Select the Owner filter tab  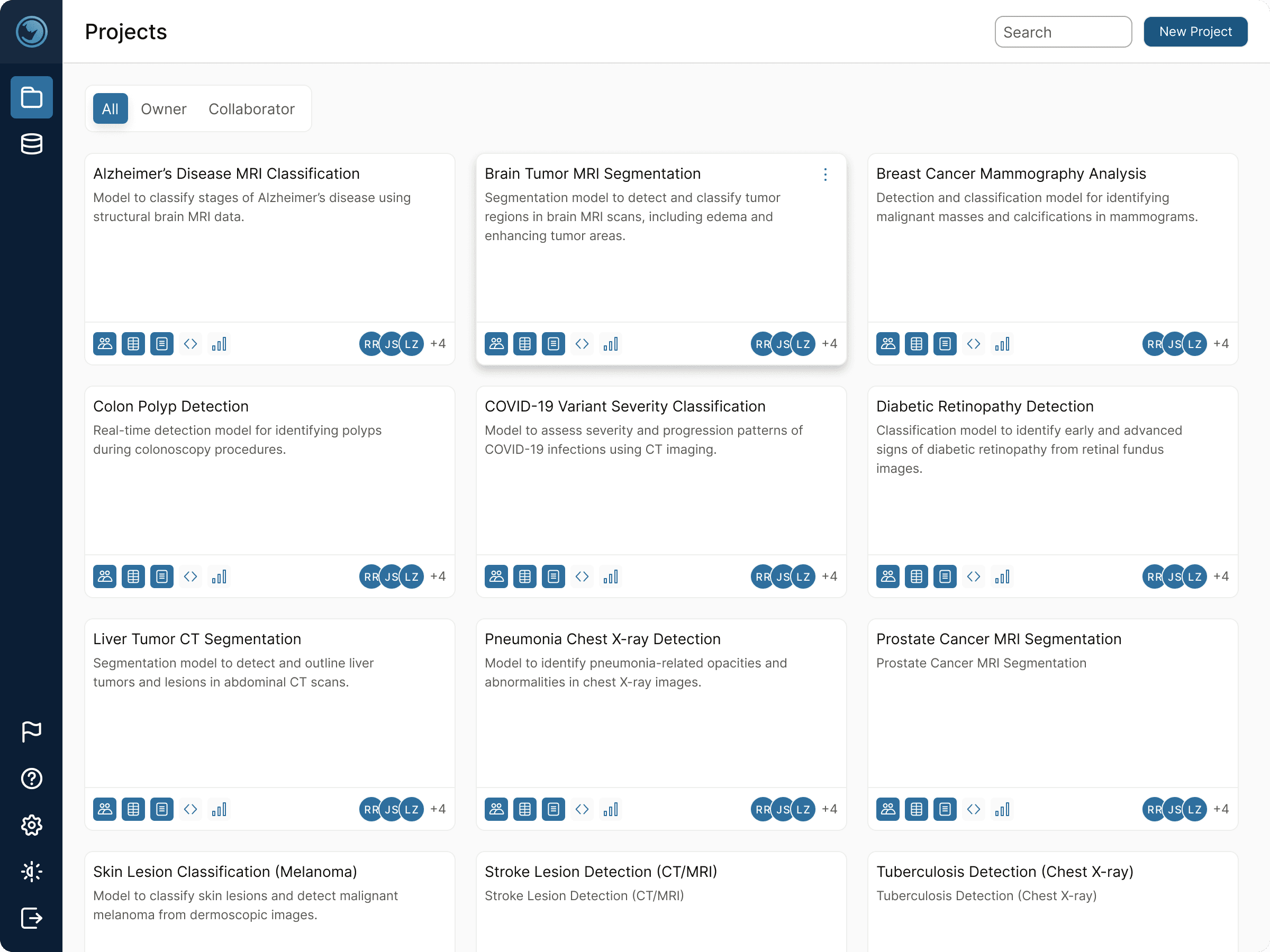pos(164,109)
